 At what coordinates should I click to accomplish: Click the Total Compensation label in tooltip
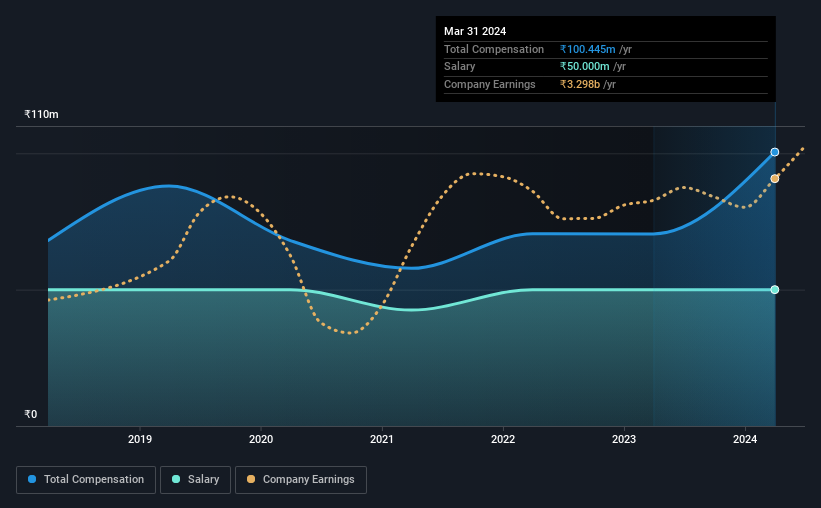pos(494,49)
